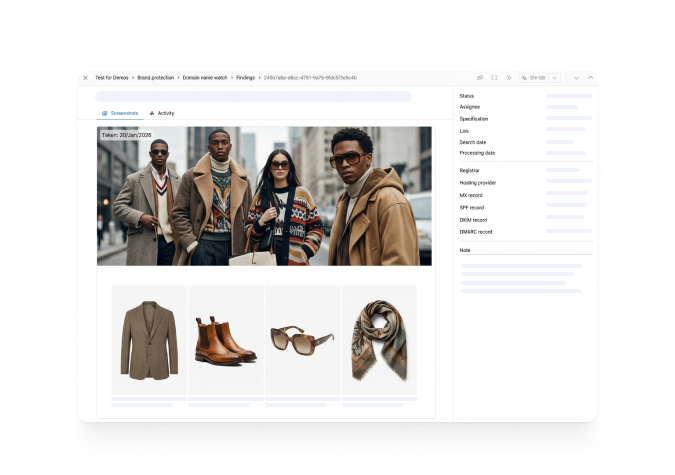The width and height of the screenshot is (675, 475).
Task: Close the finding detail with X icon
Action: click(85, 78)
